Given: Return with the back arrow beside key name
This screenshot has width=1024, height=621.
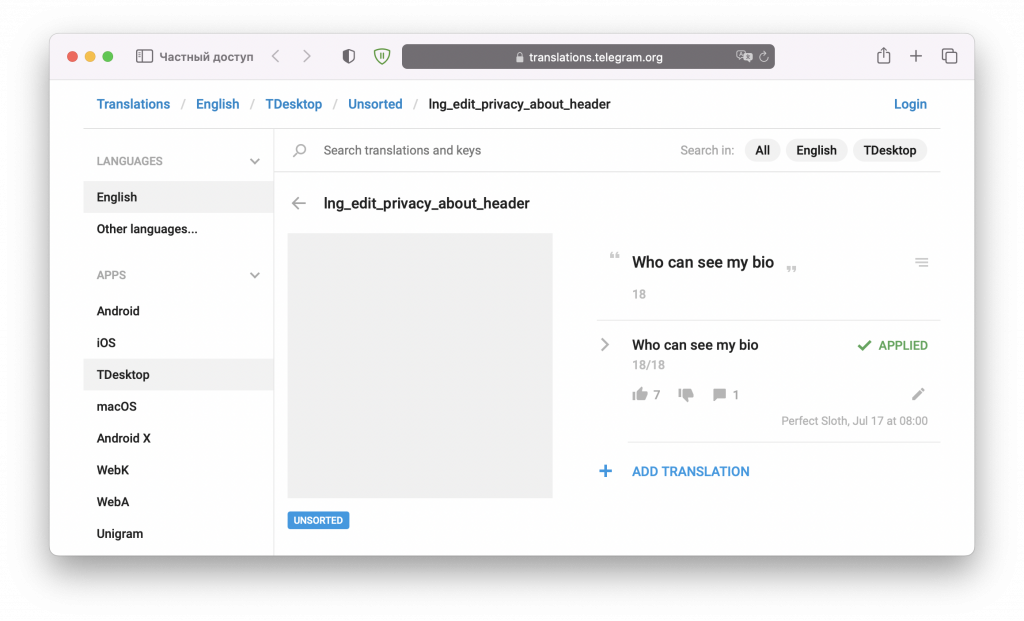Looking at the screenshot, I should [298, 204].
